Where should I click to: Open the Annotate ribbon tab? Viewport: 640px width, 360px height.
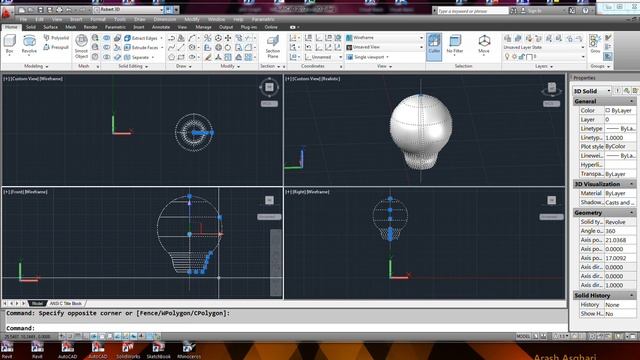[x=161, y=27]
